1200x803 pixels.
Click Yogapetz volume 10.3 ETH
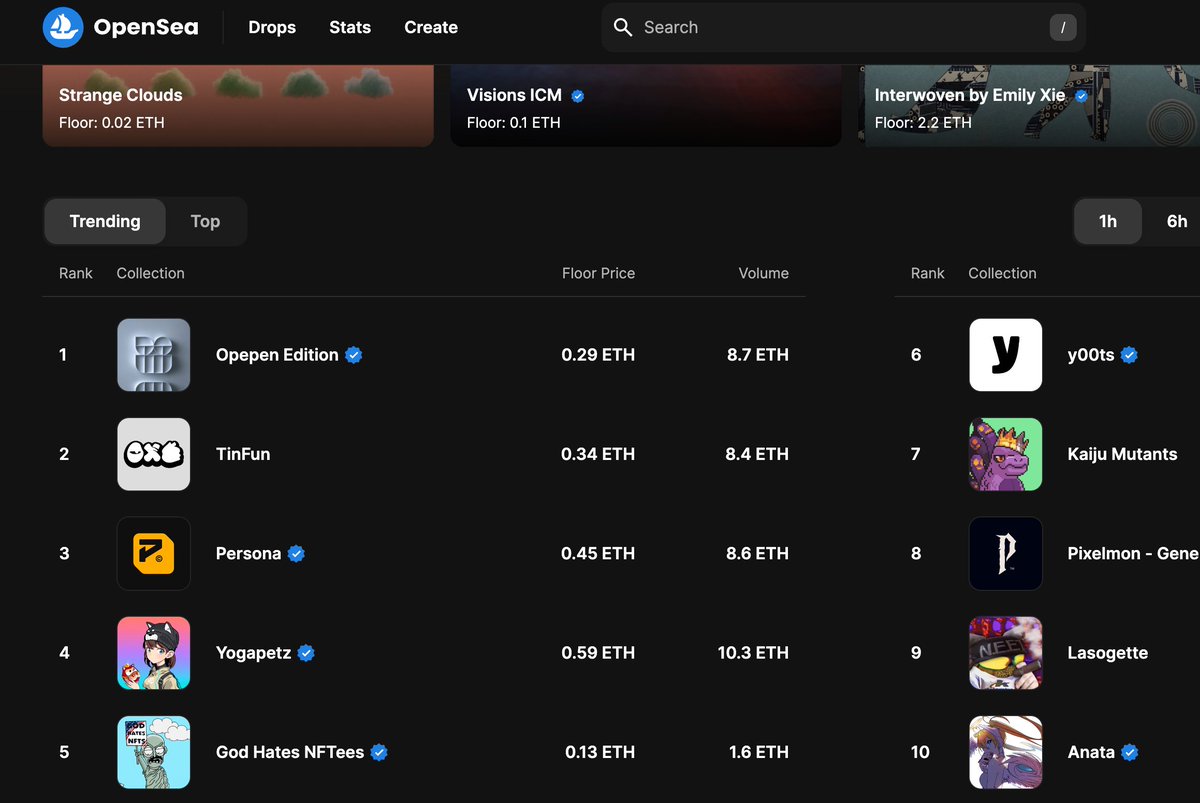click(753, 653)
